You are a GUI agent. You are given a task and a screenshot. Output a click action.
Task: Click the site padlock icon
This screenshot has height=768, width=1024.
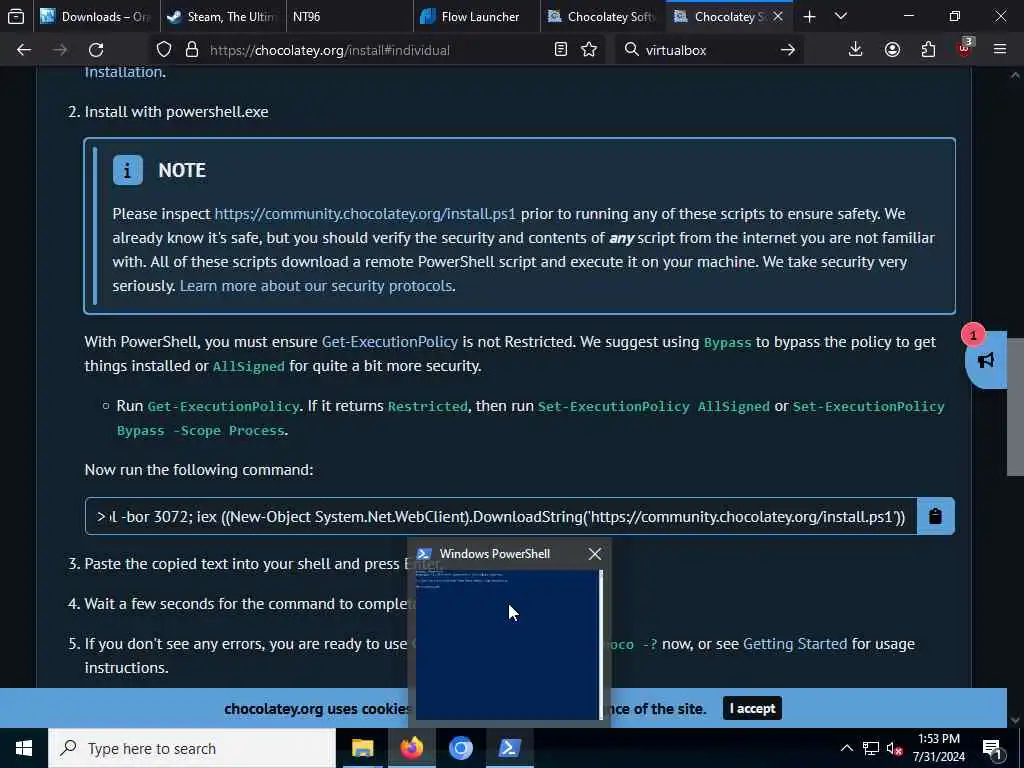coord(191,50)
